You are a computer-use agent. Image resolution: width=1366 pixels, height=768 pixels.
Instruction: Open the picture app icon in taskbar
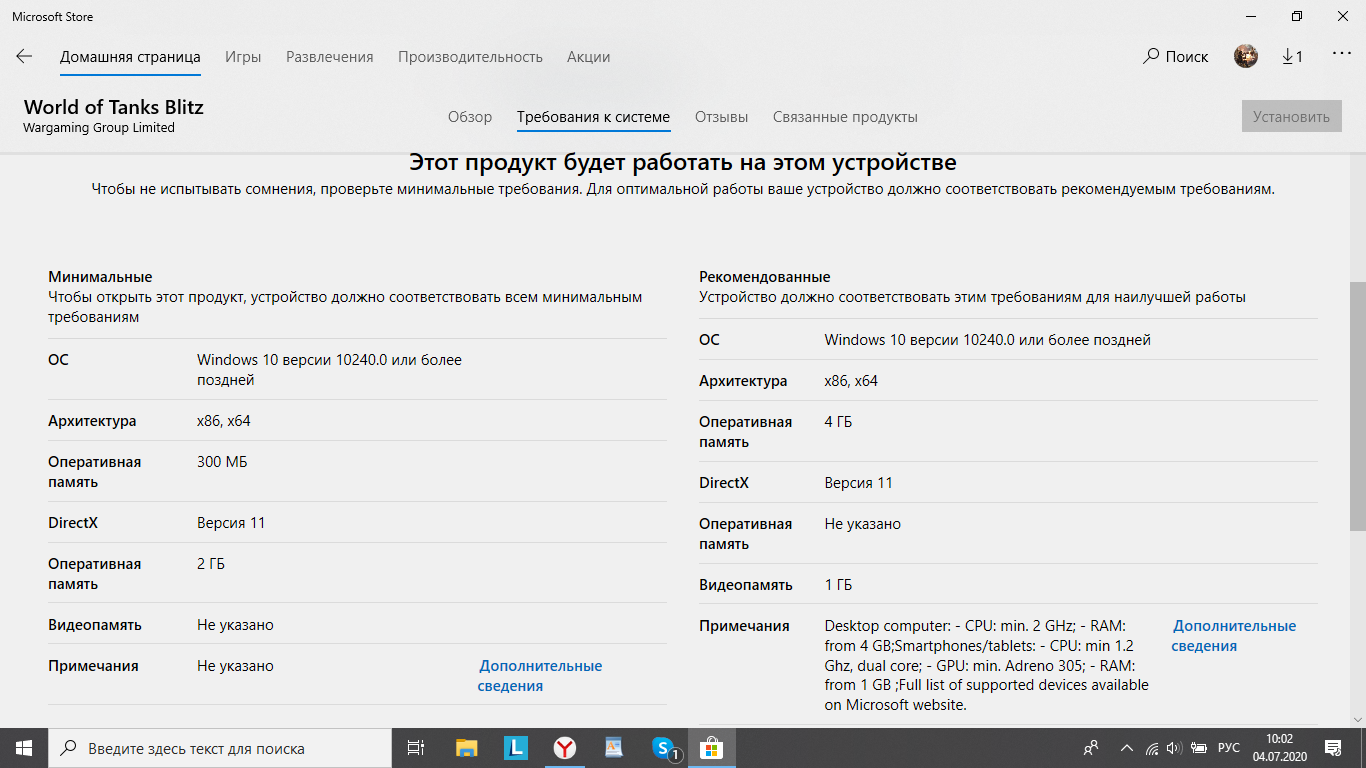pyautogui.click(x=613, y=748)
